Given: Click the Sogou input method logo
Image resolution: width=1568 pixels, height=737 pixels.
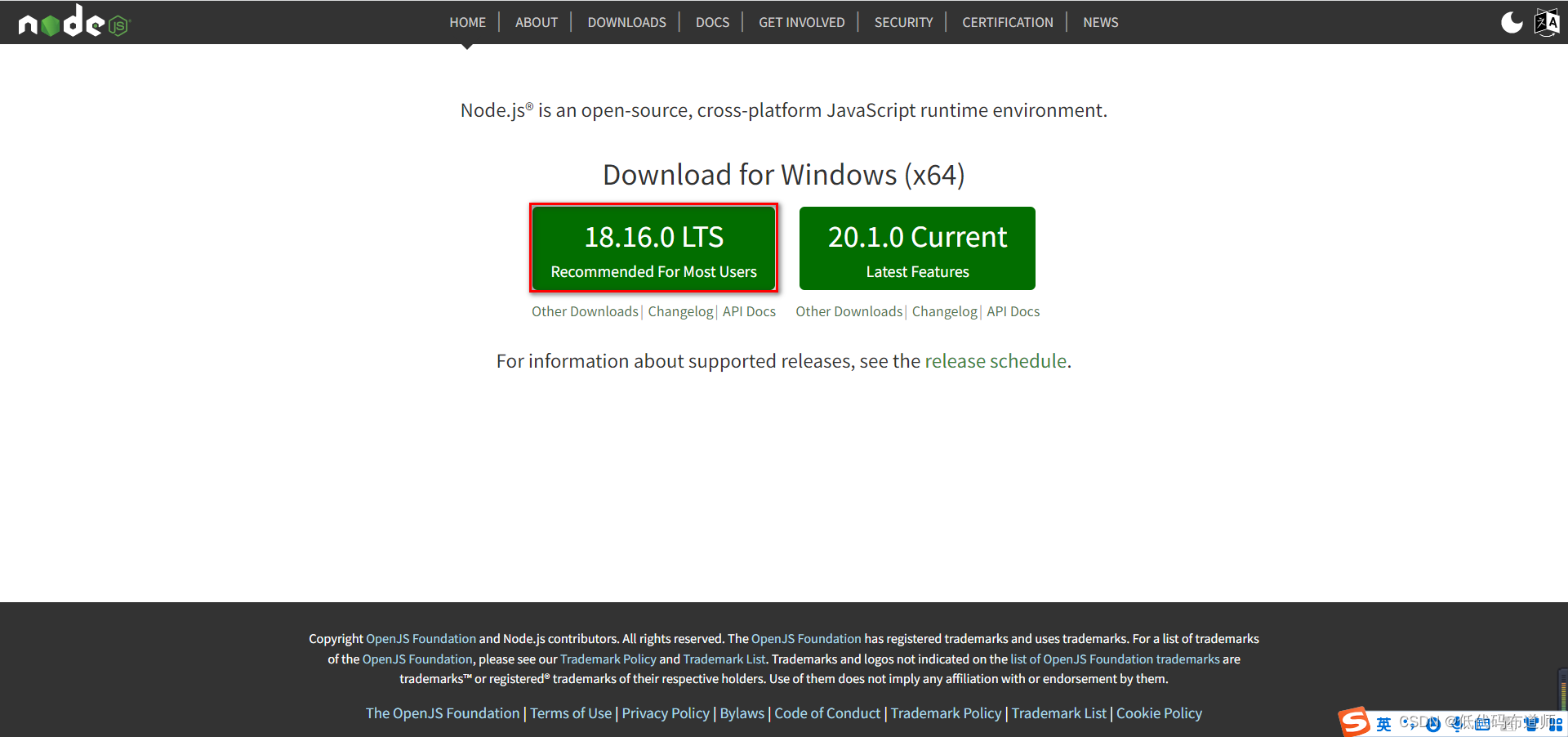Looking at the screenshot, I should coord(1353,722).
